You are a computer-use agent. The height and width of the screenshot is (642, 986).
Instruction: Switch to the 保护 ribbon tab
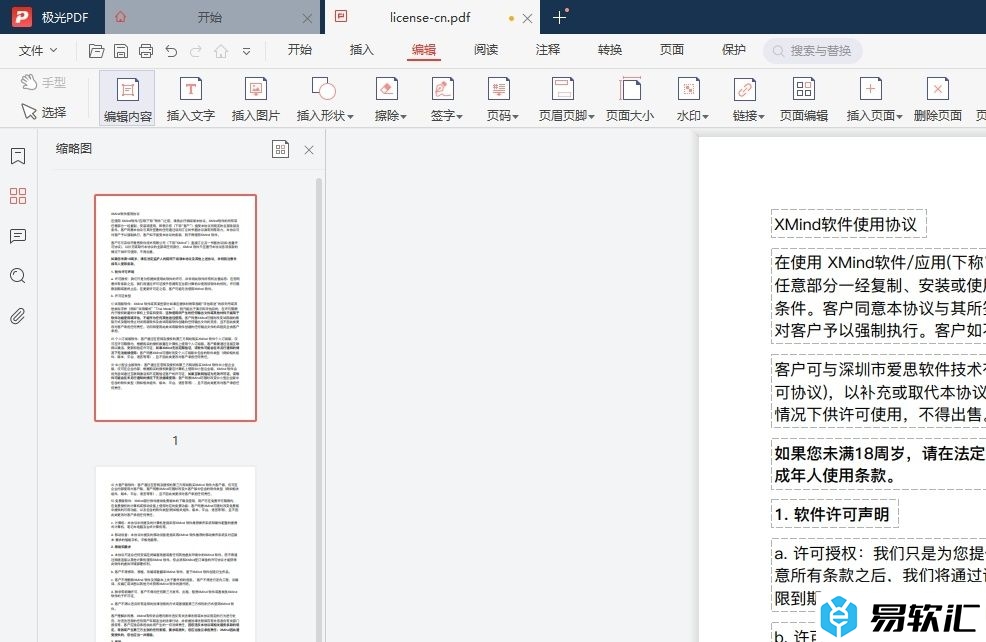pyautogui.click(x=734, y=50)
